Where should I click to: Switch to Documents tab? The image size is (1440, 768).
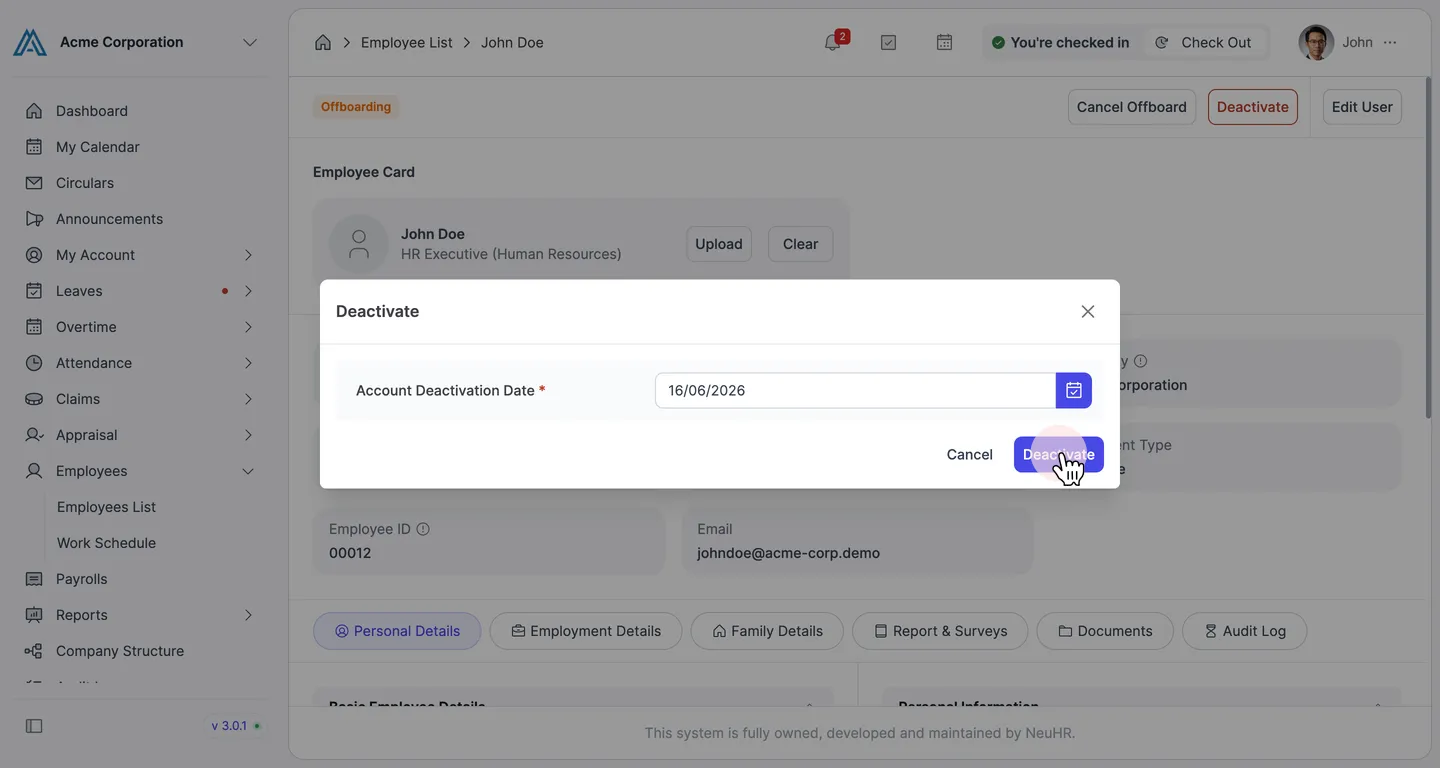[x=1105, y=631]
